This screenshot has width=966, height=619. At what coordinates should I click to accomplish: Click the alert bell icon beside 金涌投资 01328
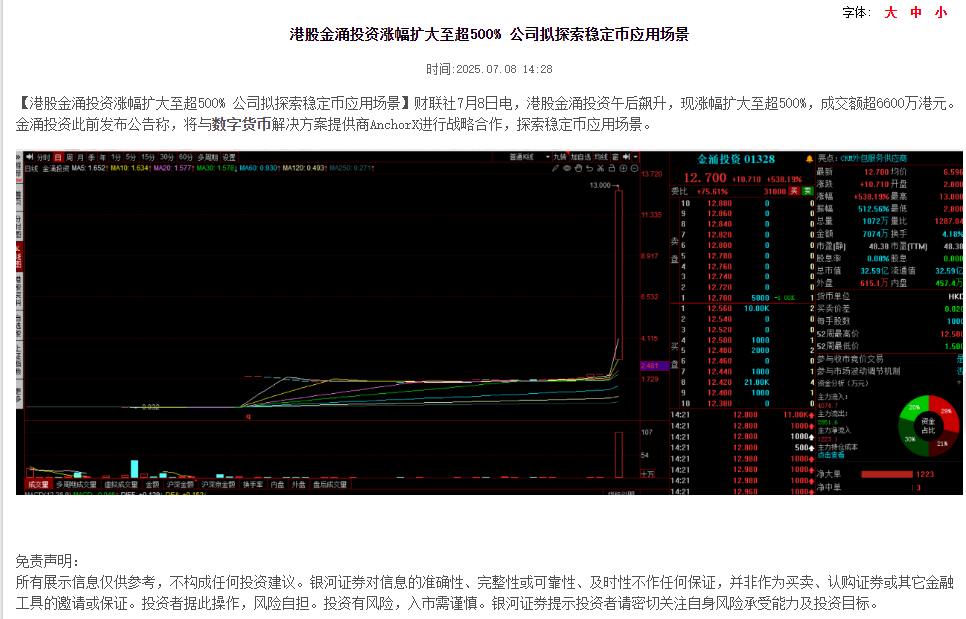point(810,159)
